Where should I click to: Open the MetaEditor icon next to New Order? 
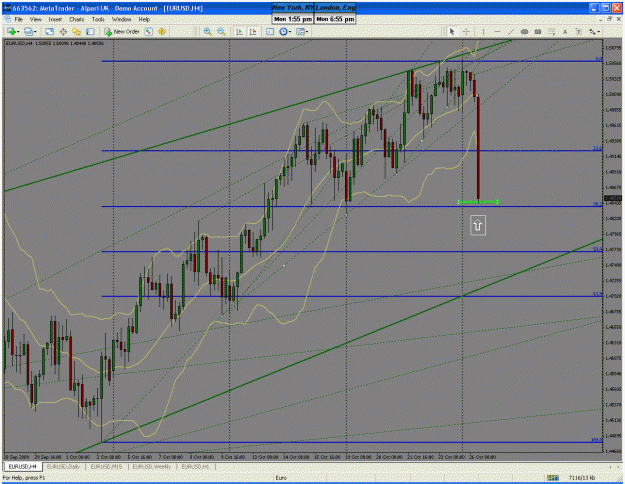pos(149,31)
